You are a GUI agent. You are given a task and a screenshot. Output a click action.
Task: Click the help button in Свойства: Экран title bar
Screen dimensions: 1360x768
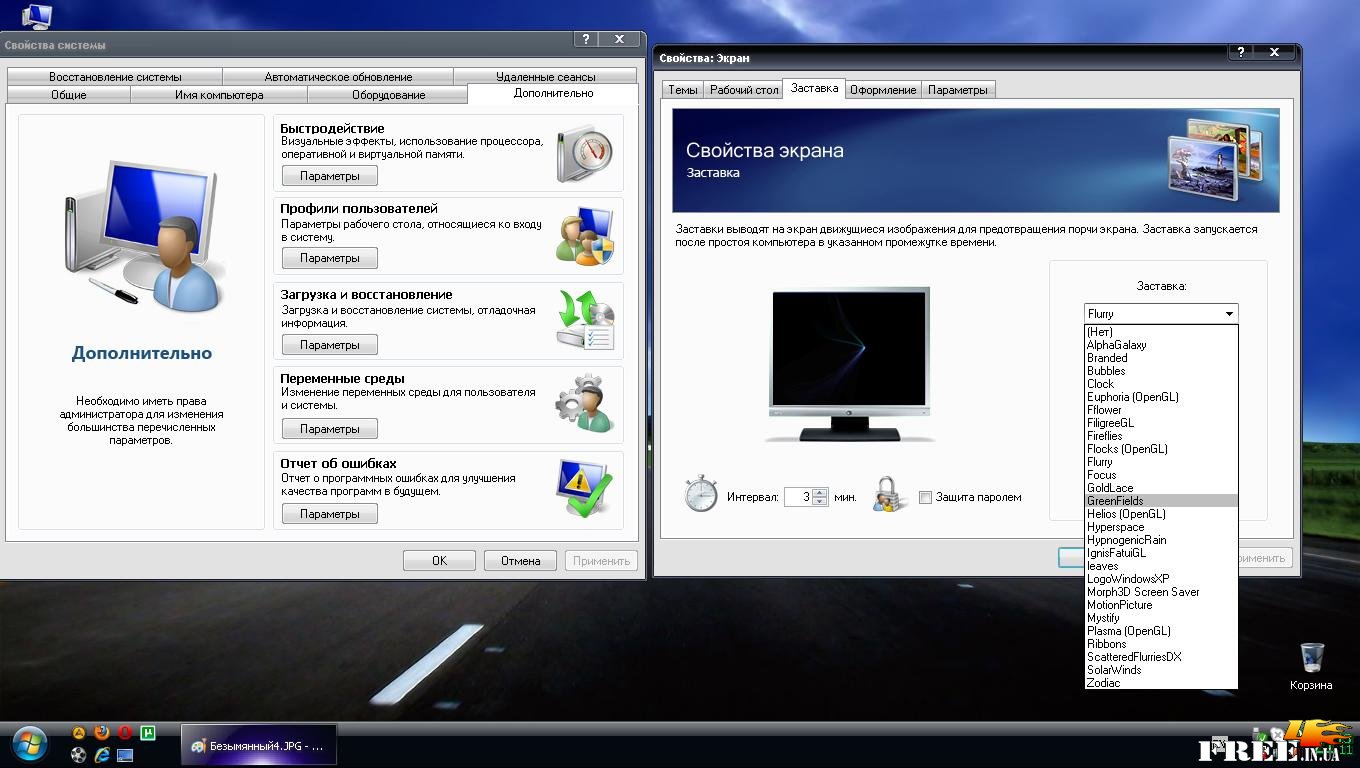point(1241,52)
